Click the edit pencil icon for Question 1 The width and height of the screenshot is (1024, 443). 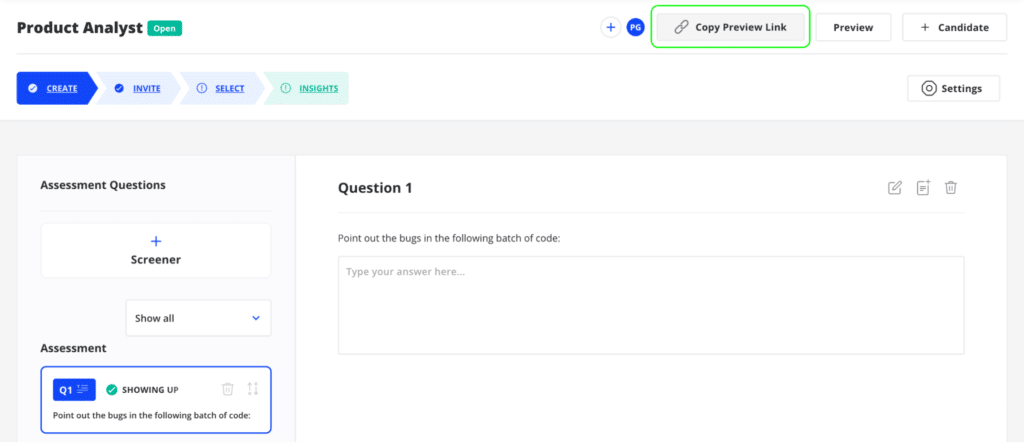(895, 188)
